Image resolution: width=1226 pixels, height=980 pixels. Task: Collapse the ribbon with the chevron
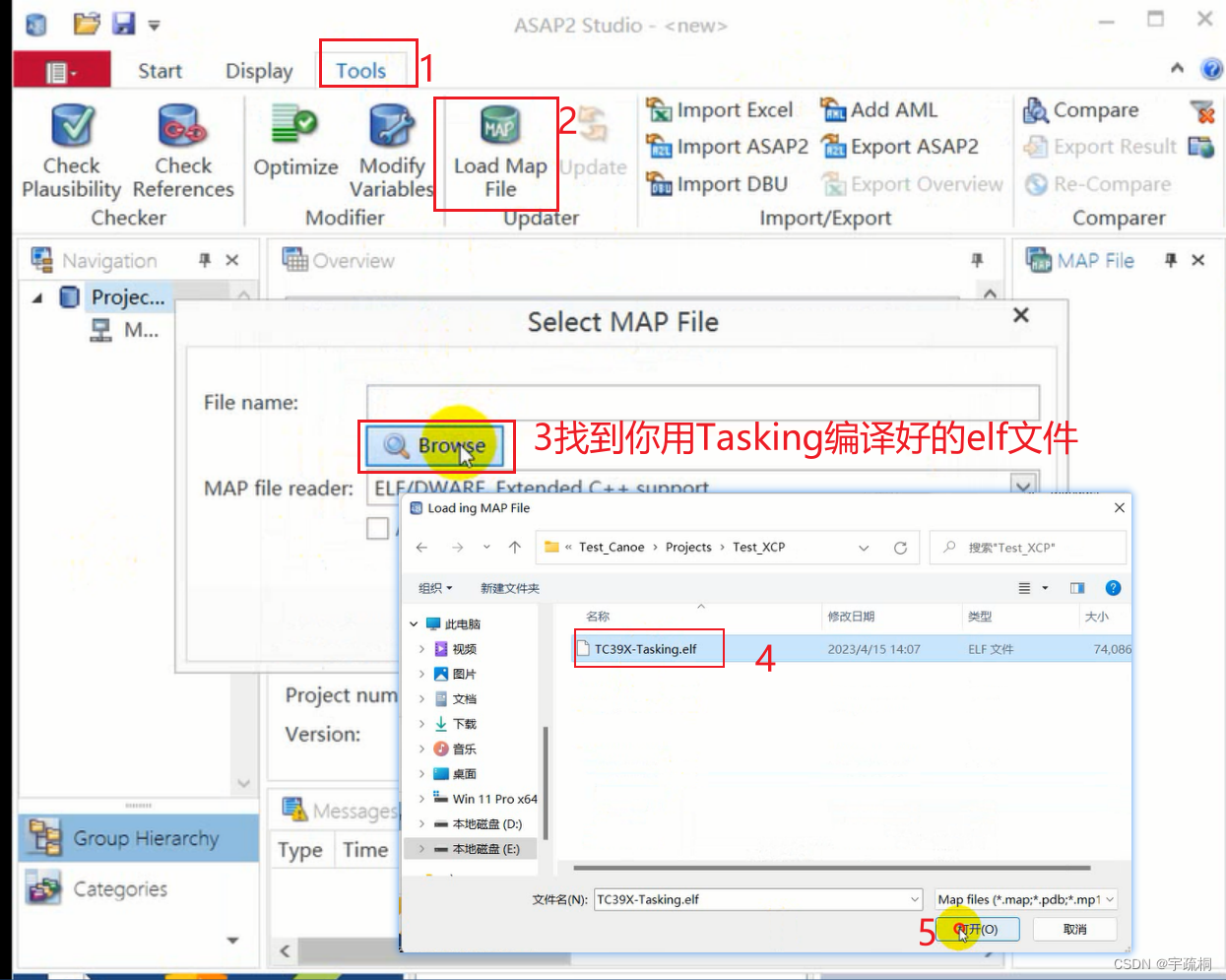click(1177, 68)
